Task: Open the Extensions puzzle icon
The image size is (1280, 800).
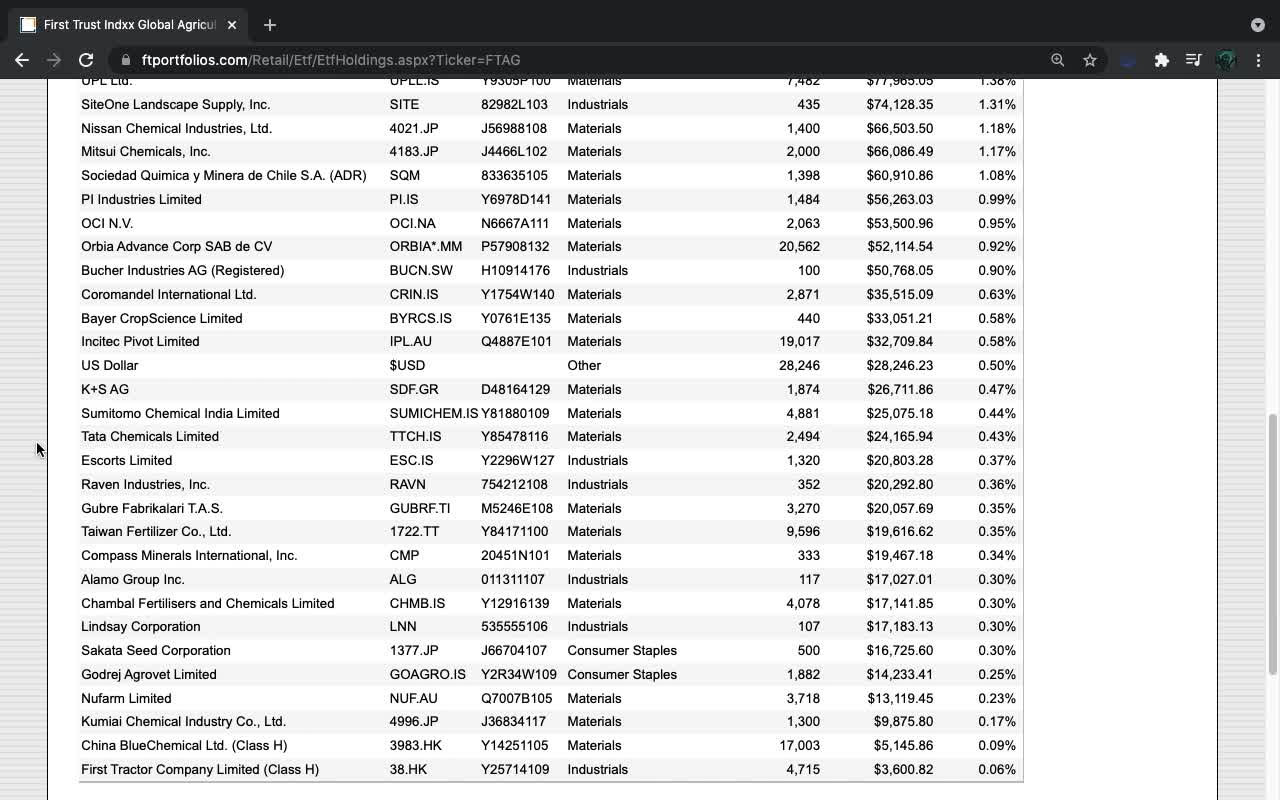Action: (x=1161, y=60)
